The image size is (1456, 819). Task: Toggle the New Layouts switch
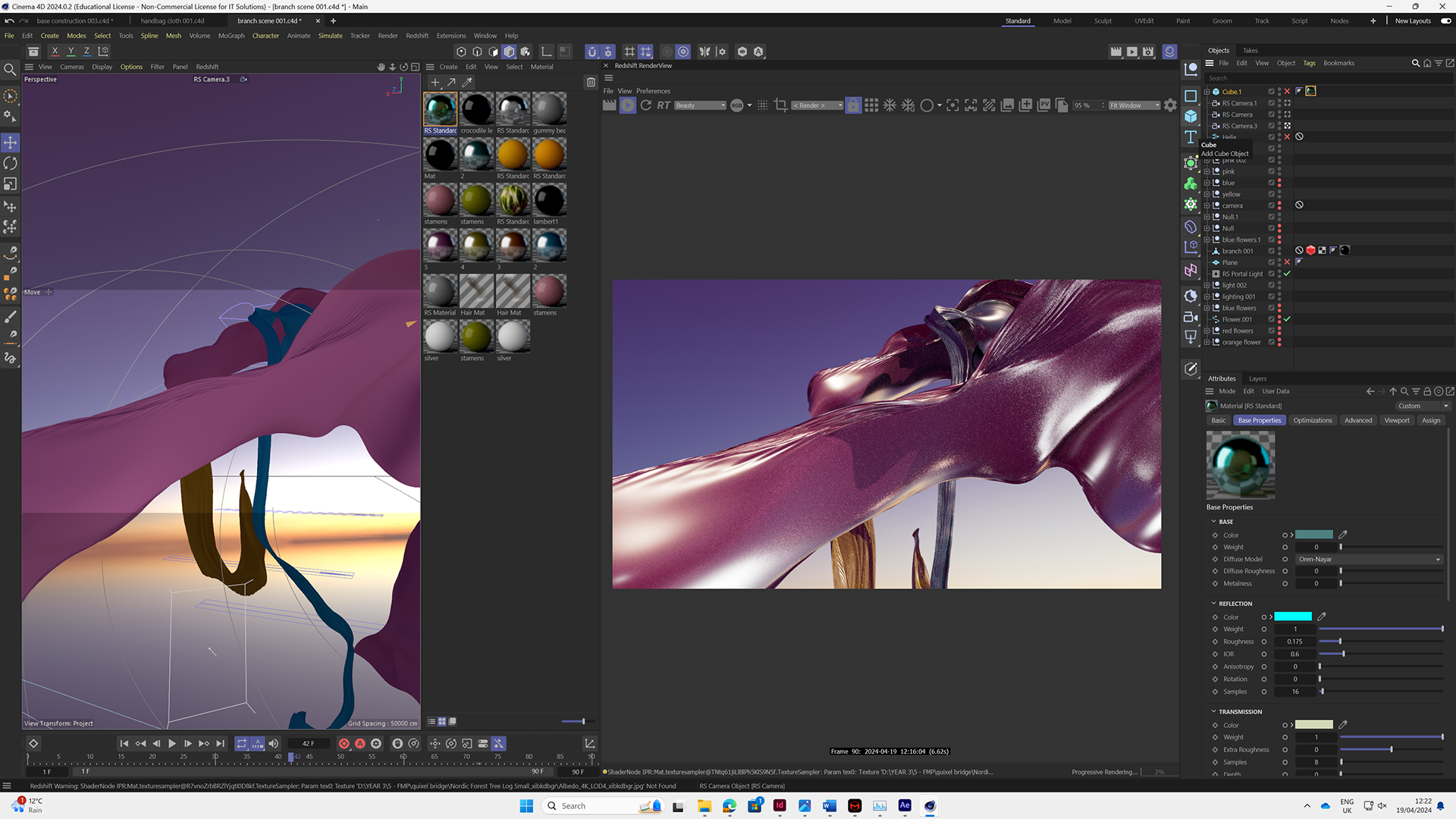pos(1445,21)
